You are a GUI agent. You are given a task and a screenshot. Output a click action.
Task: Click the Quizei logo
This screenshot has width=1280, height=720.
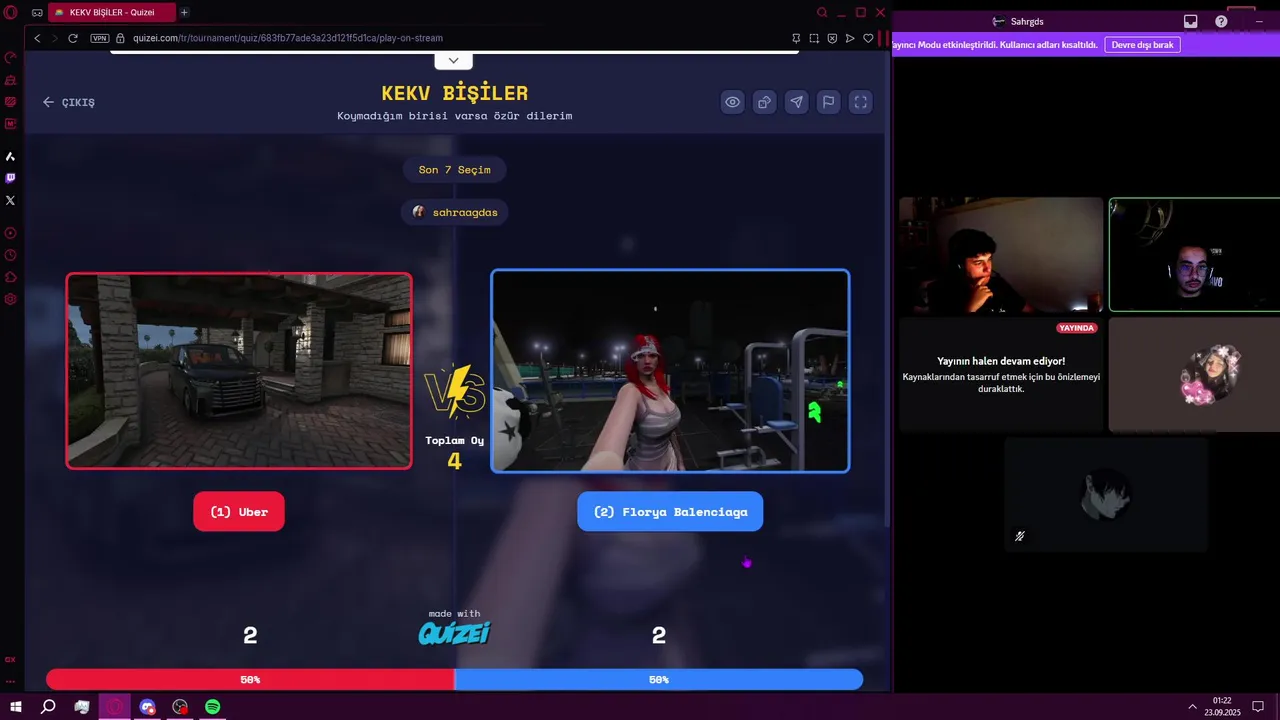(455, 633)
